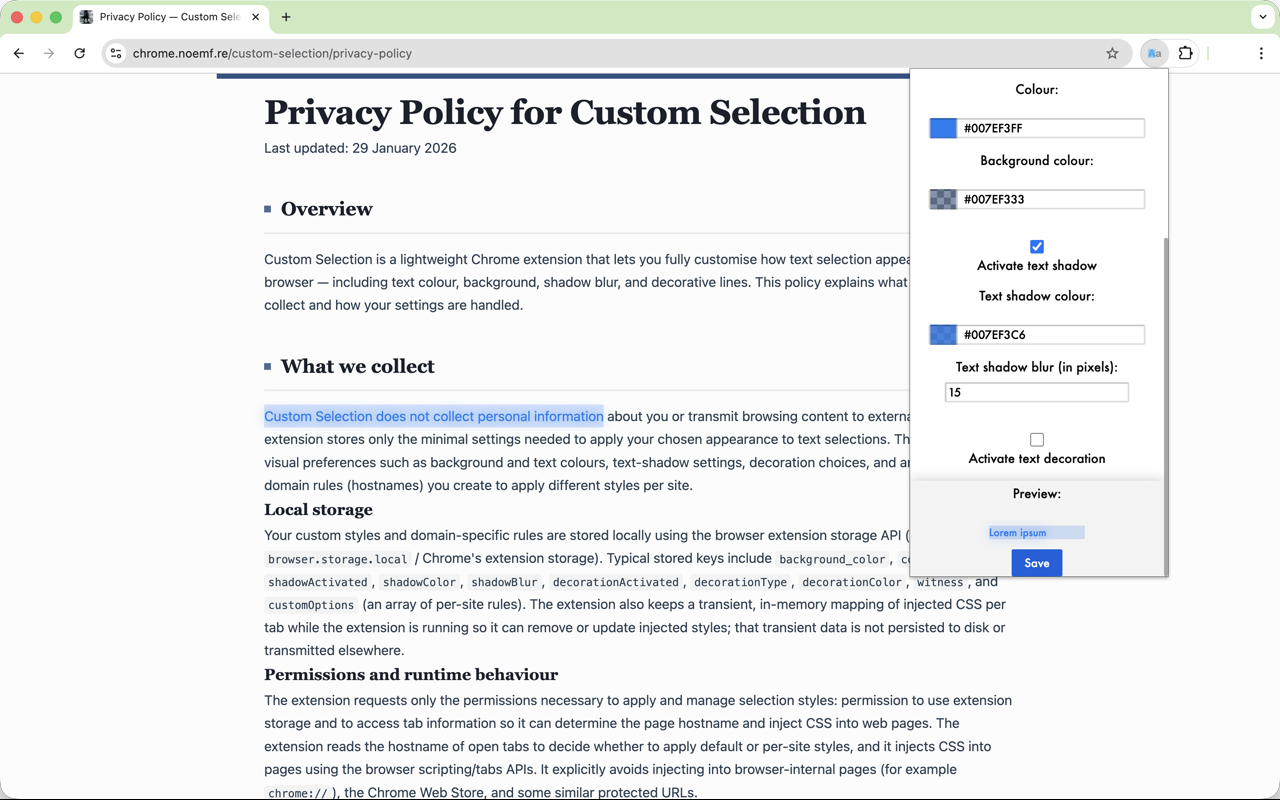Edit the Text shadow colour field #007EF3C6

tap(1051, 334)
